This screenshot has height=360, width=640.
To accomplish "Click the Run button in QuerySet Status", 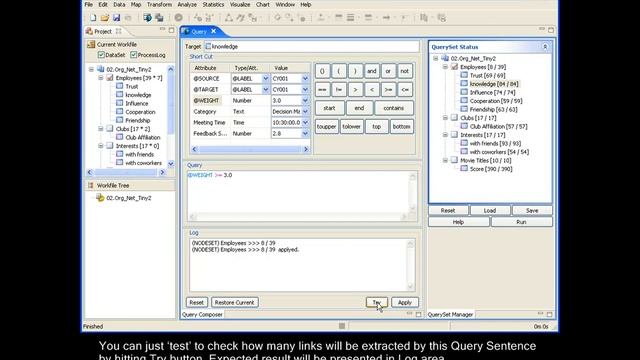I will (x=521, y=222).
